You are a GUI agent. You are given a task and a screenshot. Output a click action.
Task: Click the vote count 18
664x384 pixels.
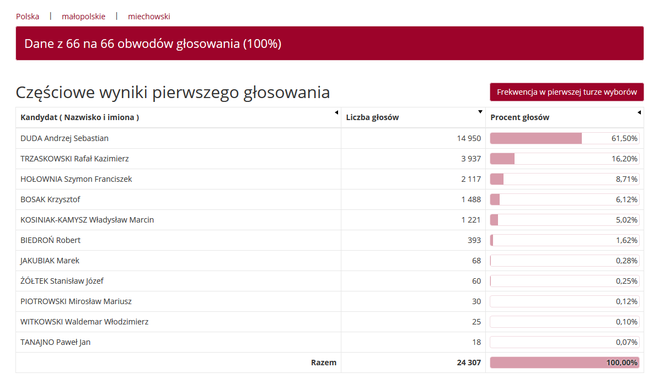tap(476, 342)
